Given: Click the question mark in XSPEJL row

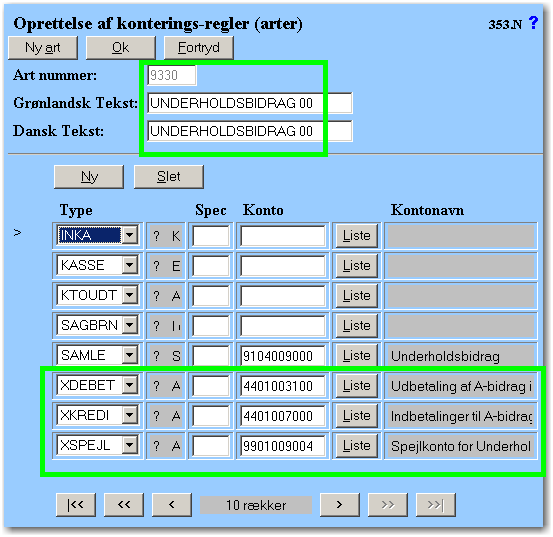Looking at the screenshot, I should click(x=157, y=446).
